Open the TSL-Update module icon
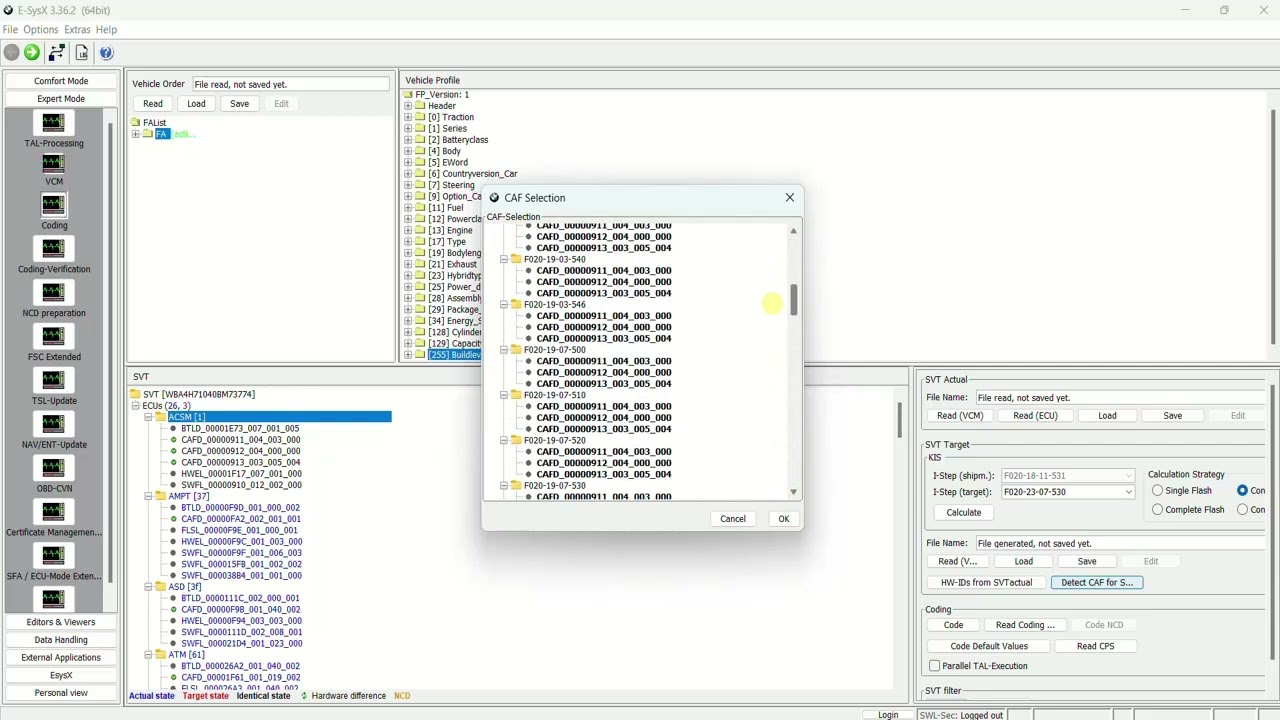 (x=53, y=380)
